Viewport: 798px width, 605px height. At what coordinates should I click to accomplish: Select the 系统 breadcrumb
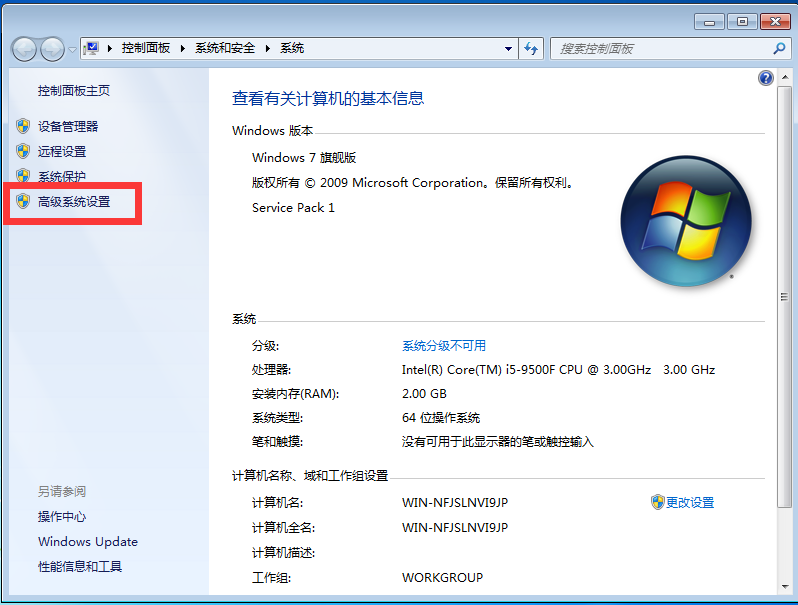coord(292,48)
